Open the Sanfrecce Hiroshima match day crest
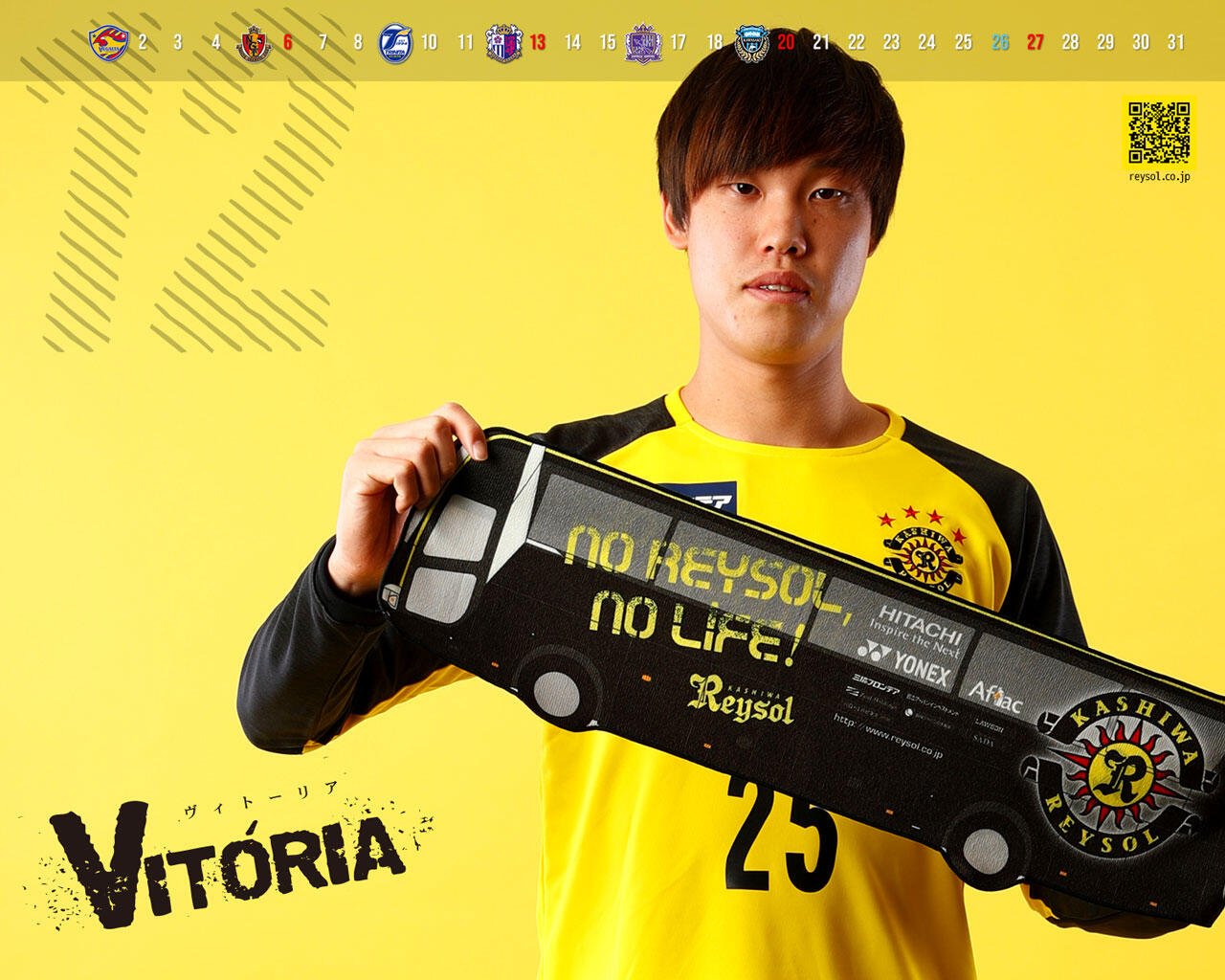This screenshot has width=1225, height=980. (643, 43)
